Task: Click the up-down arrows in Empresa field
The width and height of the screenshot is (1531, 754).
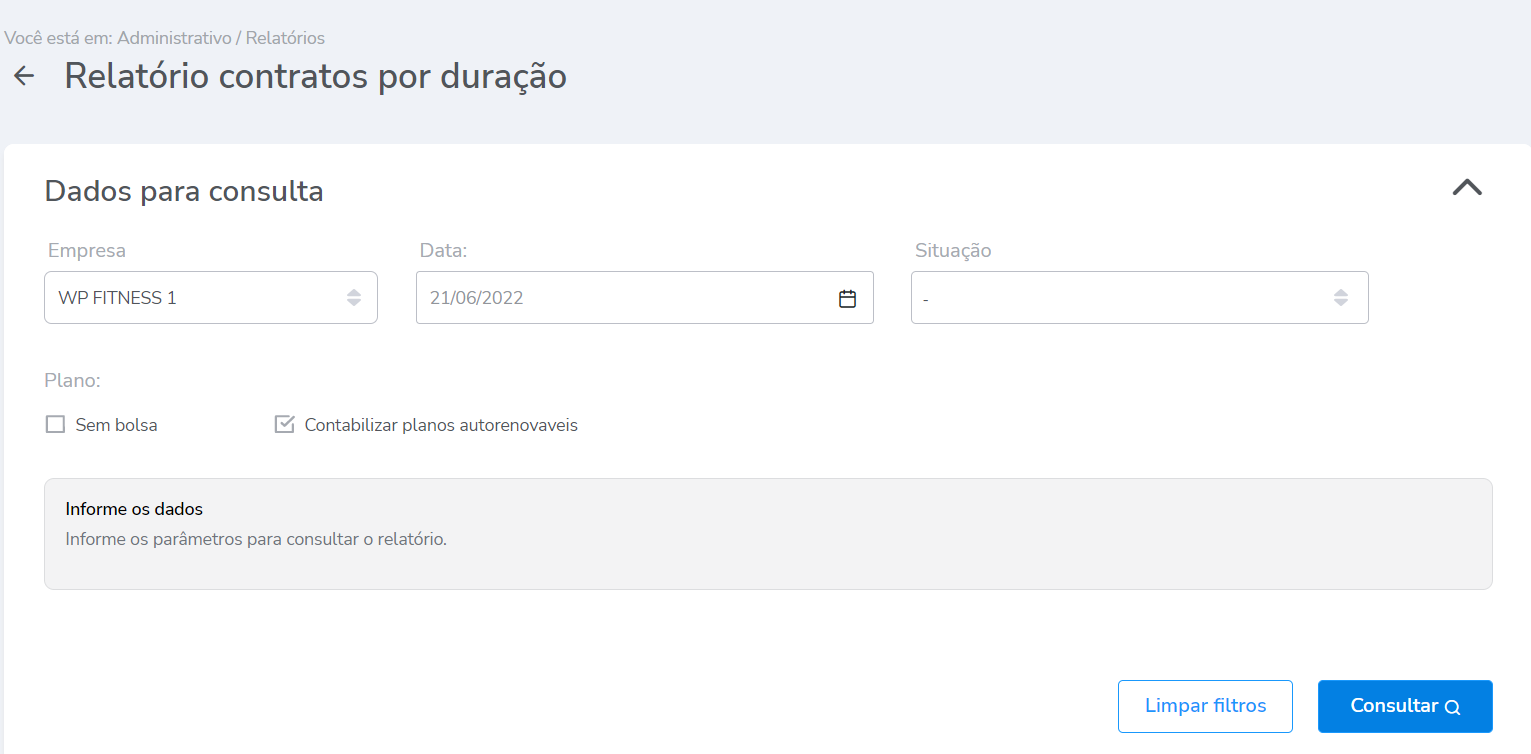Action: click(x=354, y=298)
